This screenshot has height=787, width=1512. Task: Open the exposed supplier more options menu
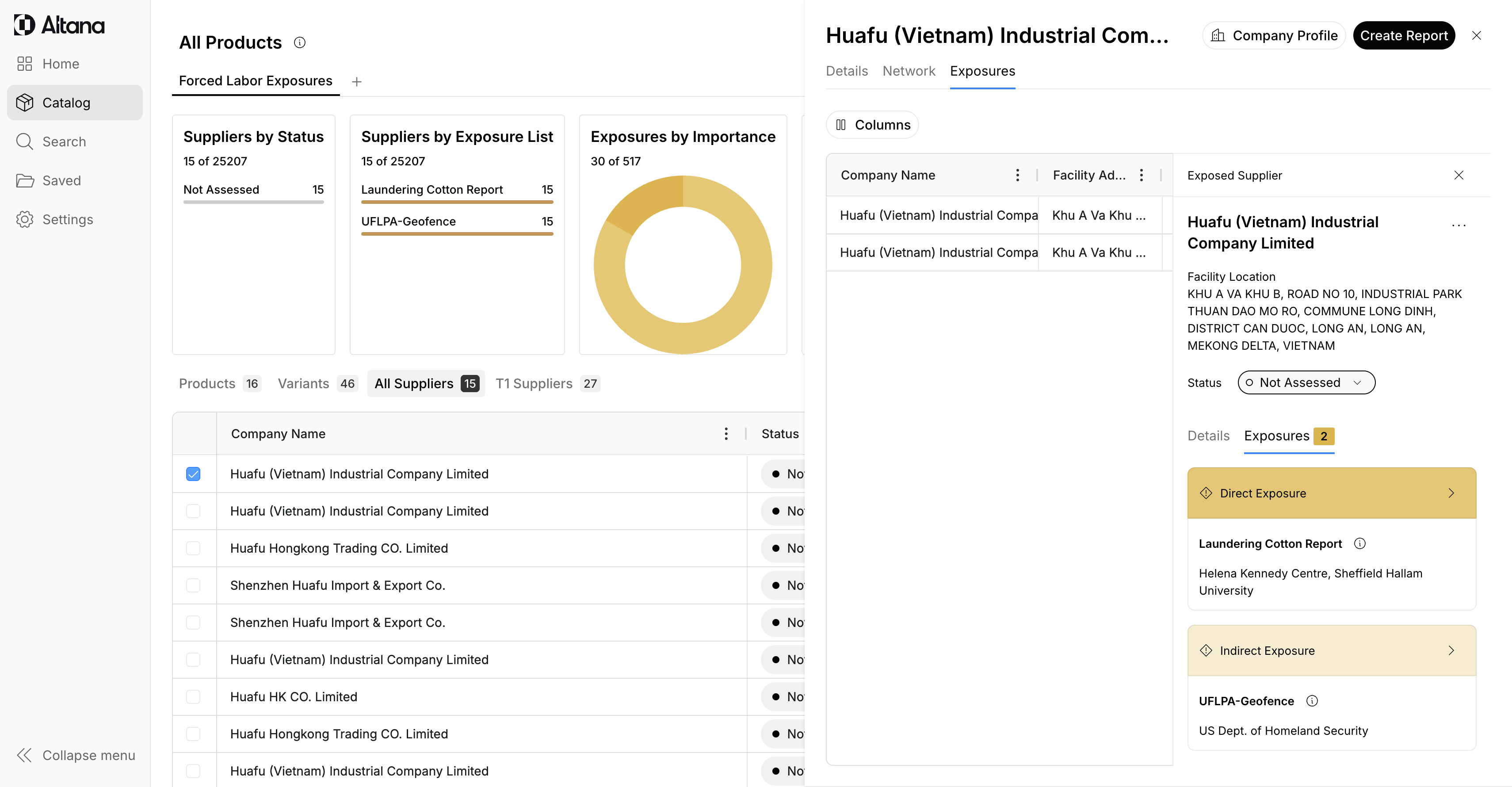[1459, 225]
